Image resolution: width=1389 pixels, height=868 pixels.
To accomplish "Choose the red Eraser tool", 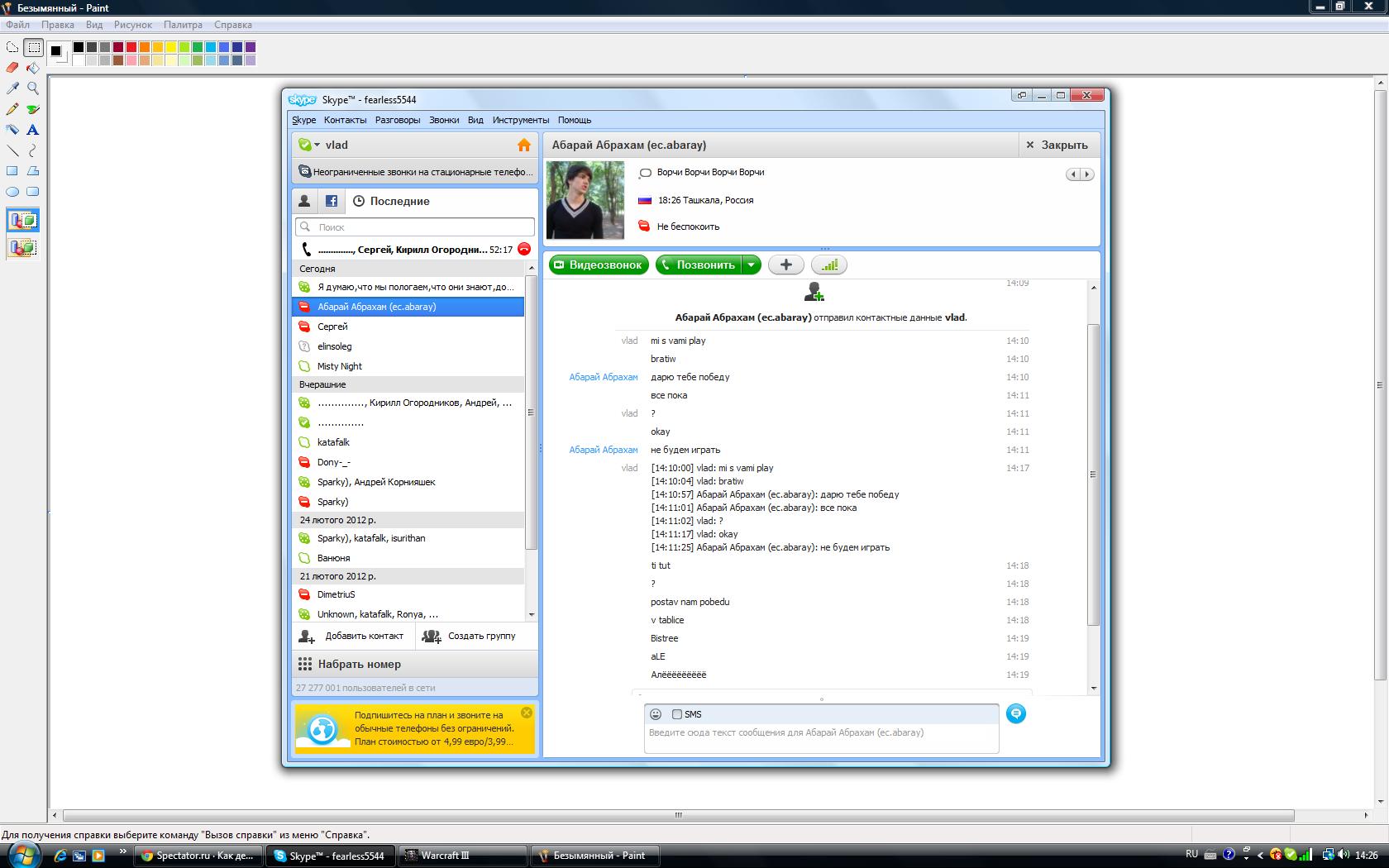I will pyautogui.click(x=12, y=68).
